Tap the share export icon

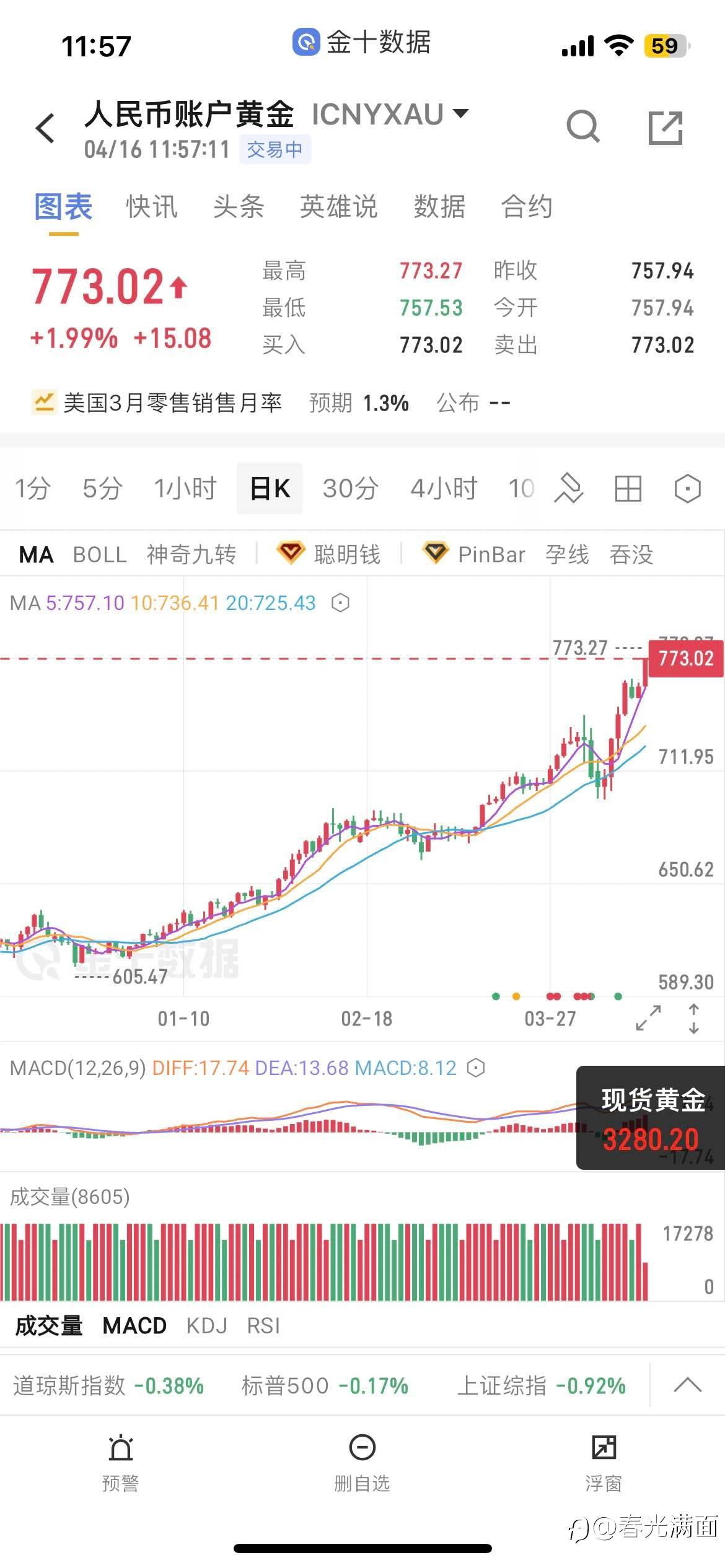[x=666, y=128]
